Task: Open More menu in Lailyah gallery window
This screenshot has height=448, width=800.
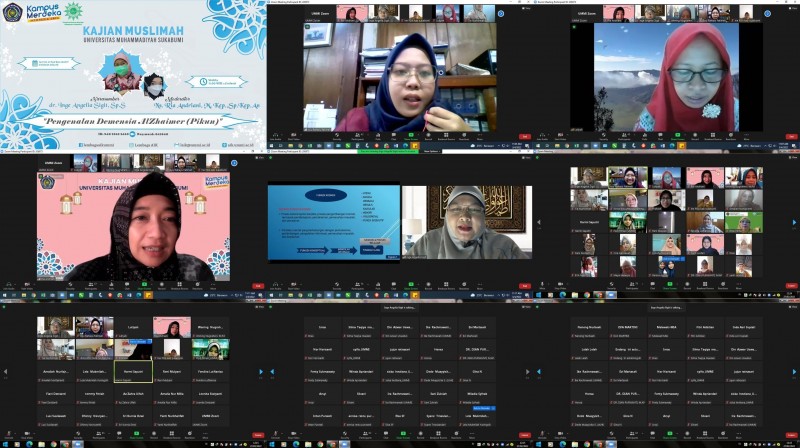Action: click(x=205, y=435)
